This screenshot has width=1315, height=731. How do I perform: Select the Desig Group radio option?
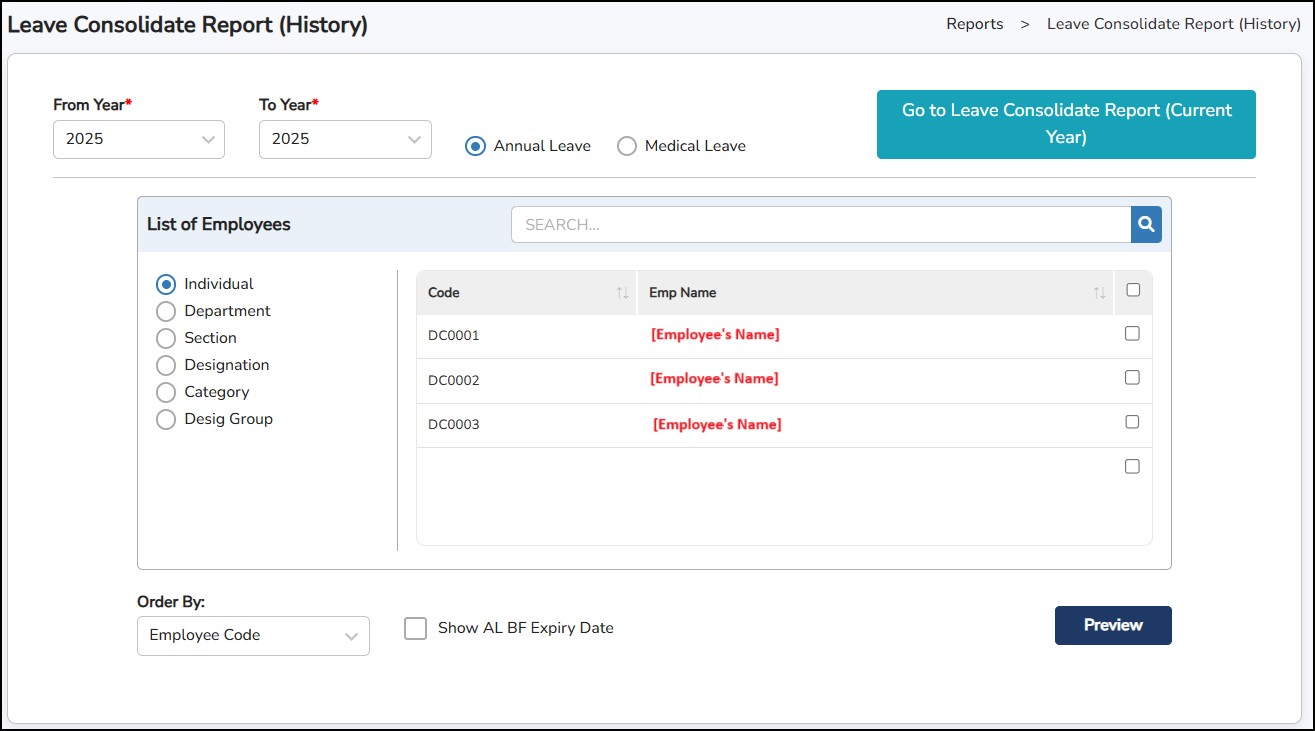[x=166, y=419]
